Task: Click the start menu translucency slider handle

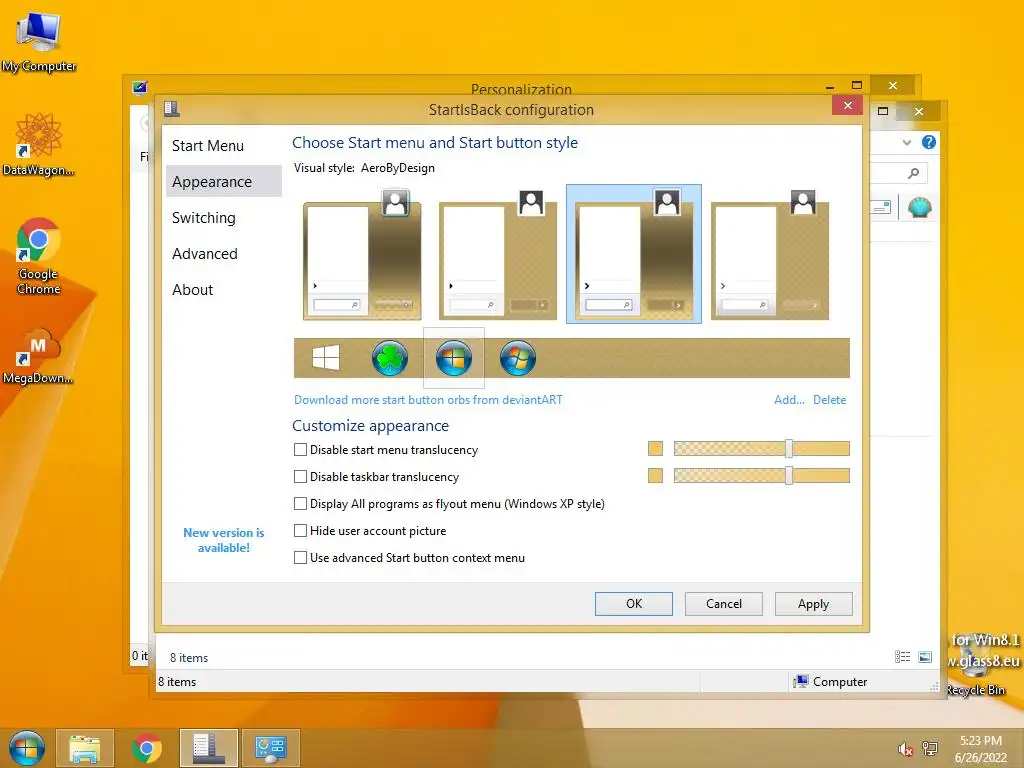Action: (789, 448)
